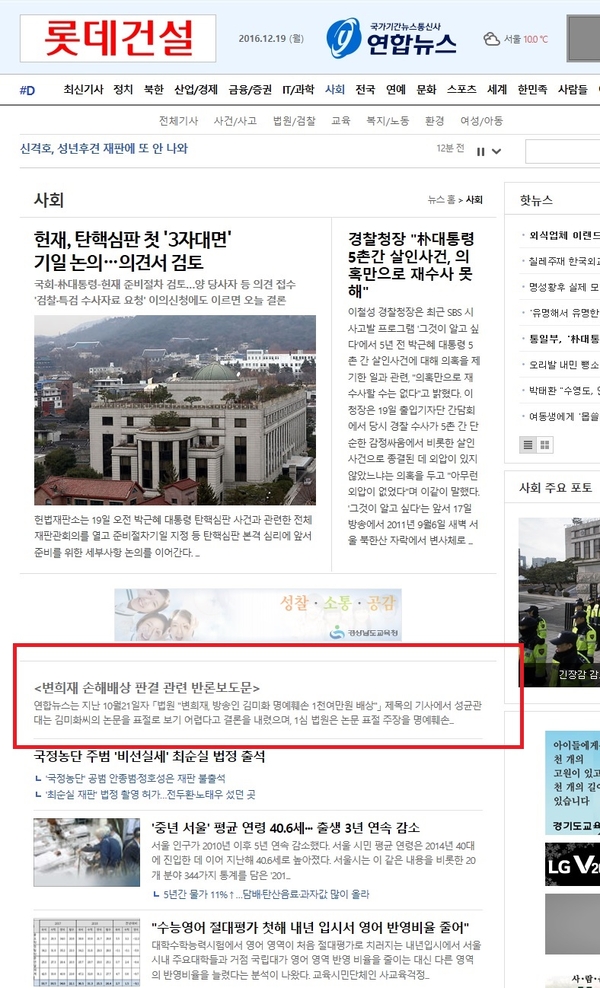Viewport: 600px width, 988px height.
Task: Go to 세계 section
Action: (497, 89)
